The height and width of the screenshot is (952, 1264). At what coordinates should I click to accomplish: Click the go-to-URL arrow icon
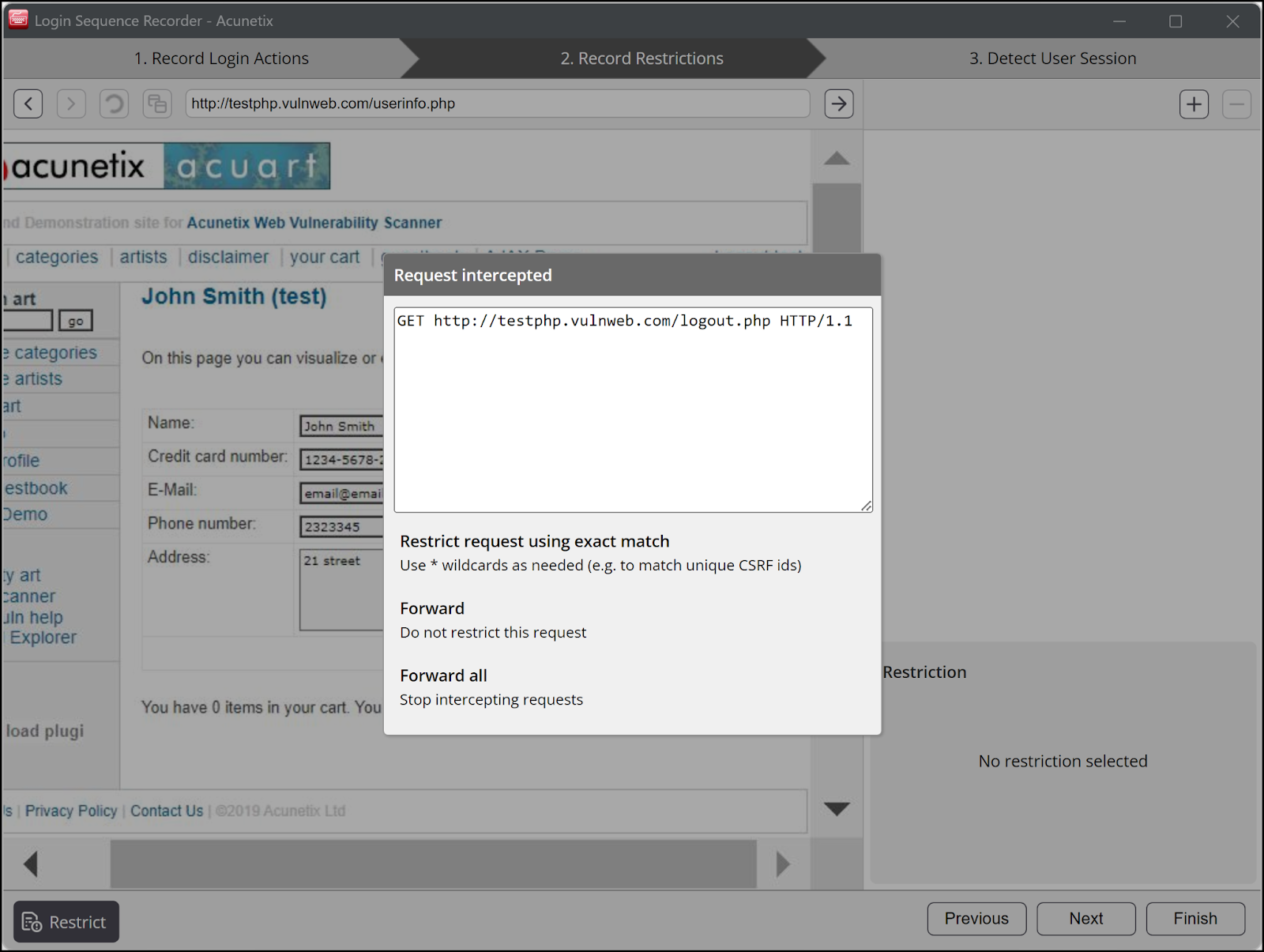pos(839,103)
